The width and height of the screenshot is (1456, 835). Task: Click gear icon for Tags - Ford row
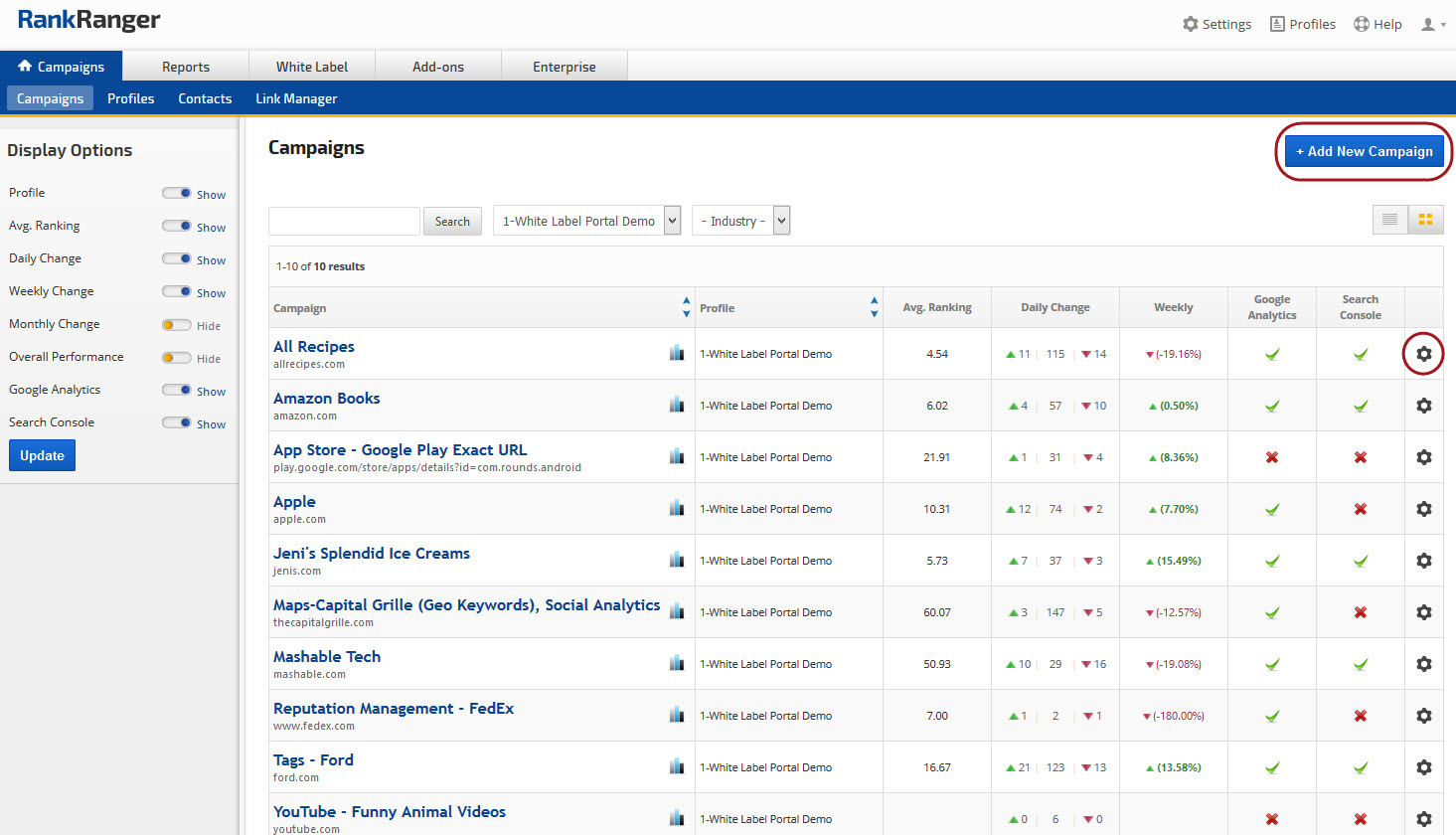point(1423,767)
